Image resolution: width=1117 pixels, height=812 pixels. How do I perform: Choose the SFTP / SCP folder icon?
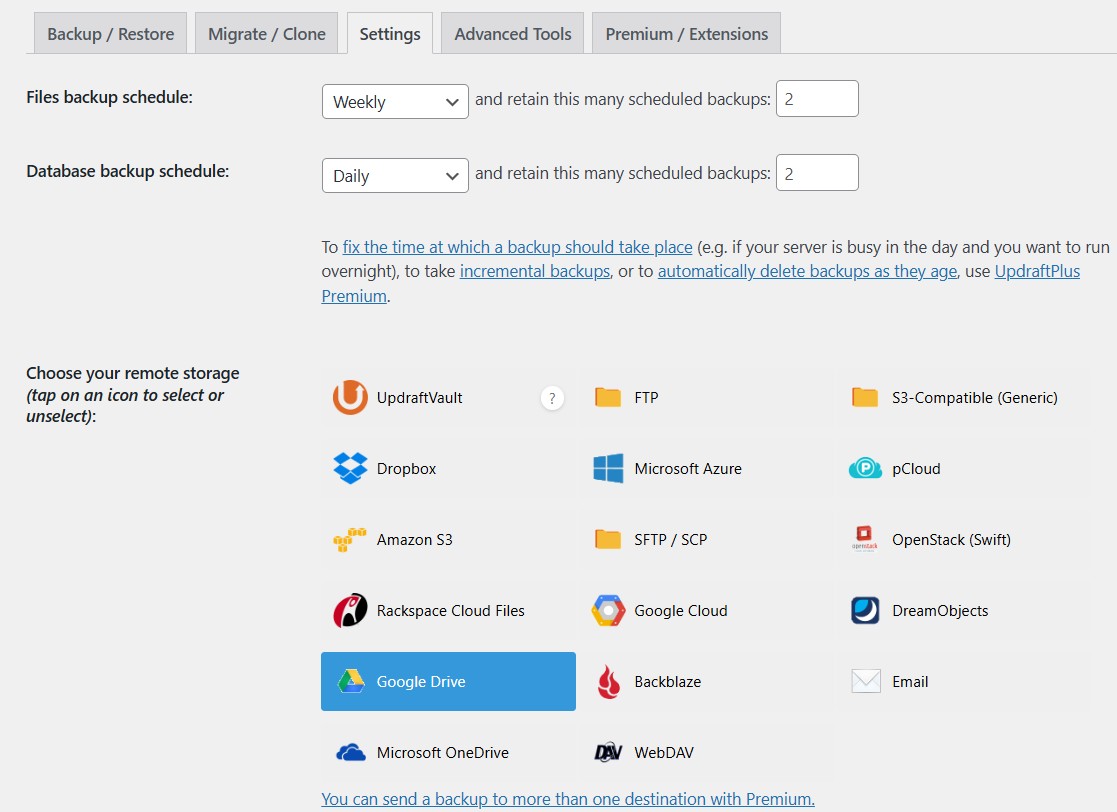(608, 539)
